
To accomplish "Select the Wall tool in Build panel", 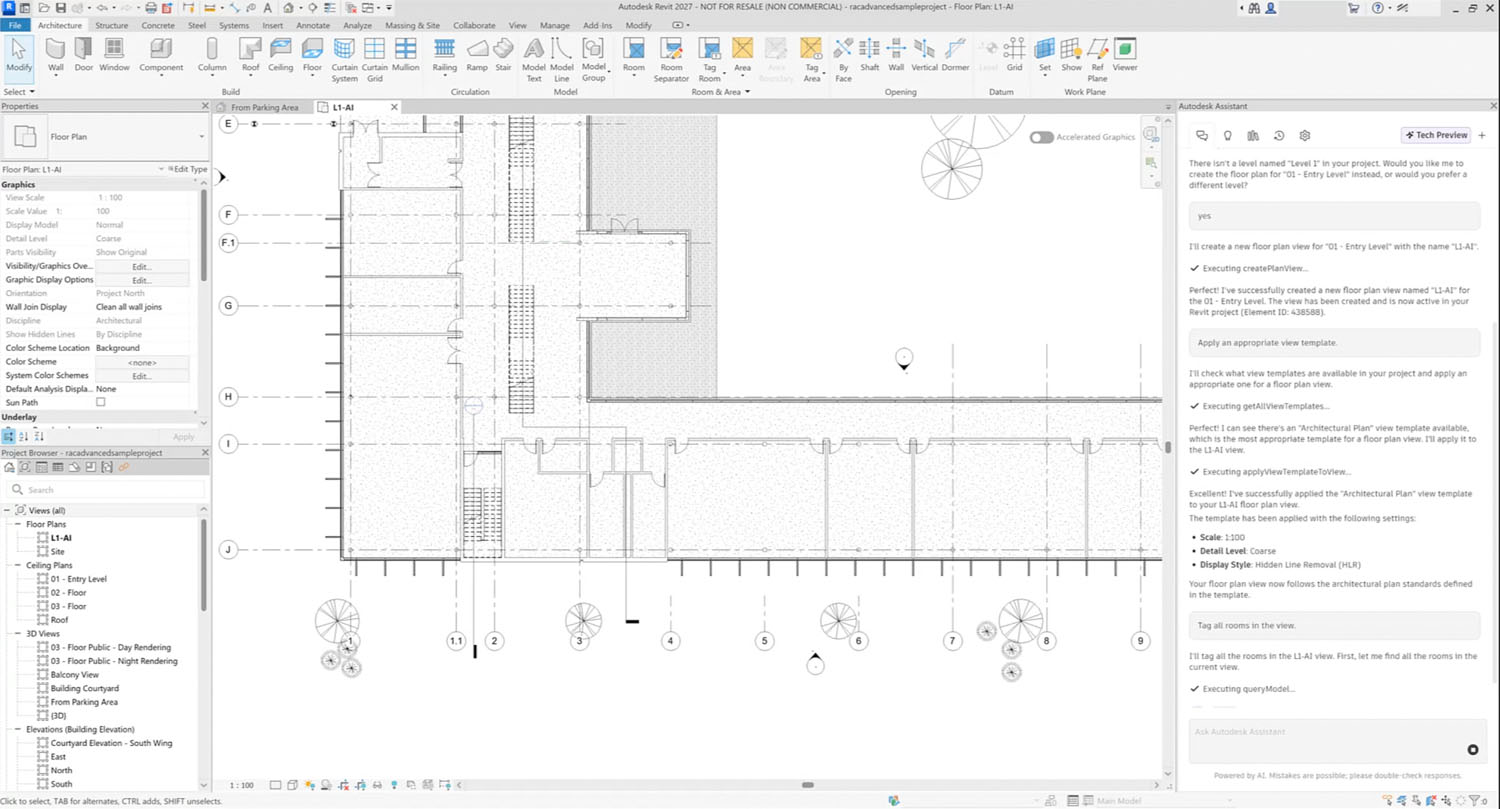I will [x=56, y=55].
